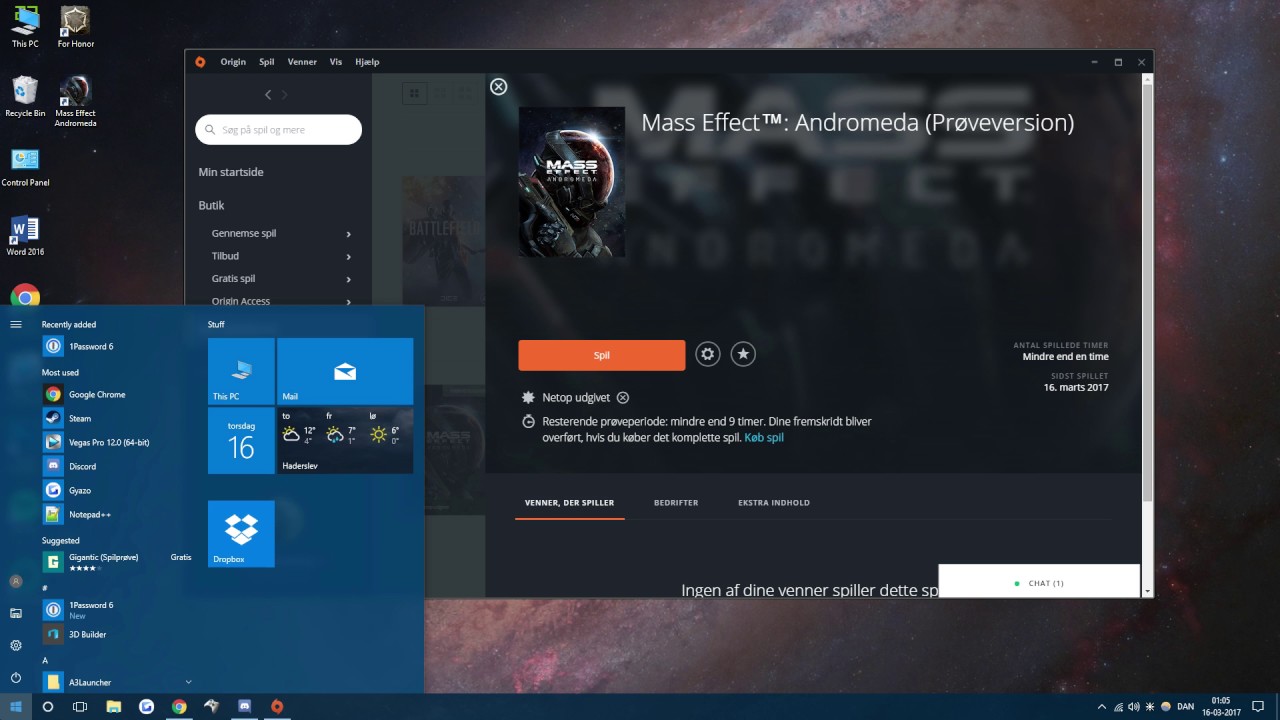Click the orange Spil button
This screenshot has width=1280, height=720.
pyautogui.click(x=601, y=355)
